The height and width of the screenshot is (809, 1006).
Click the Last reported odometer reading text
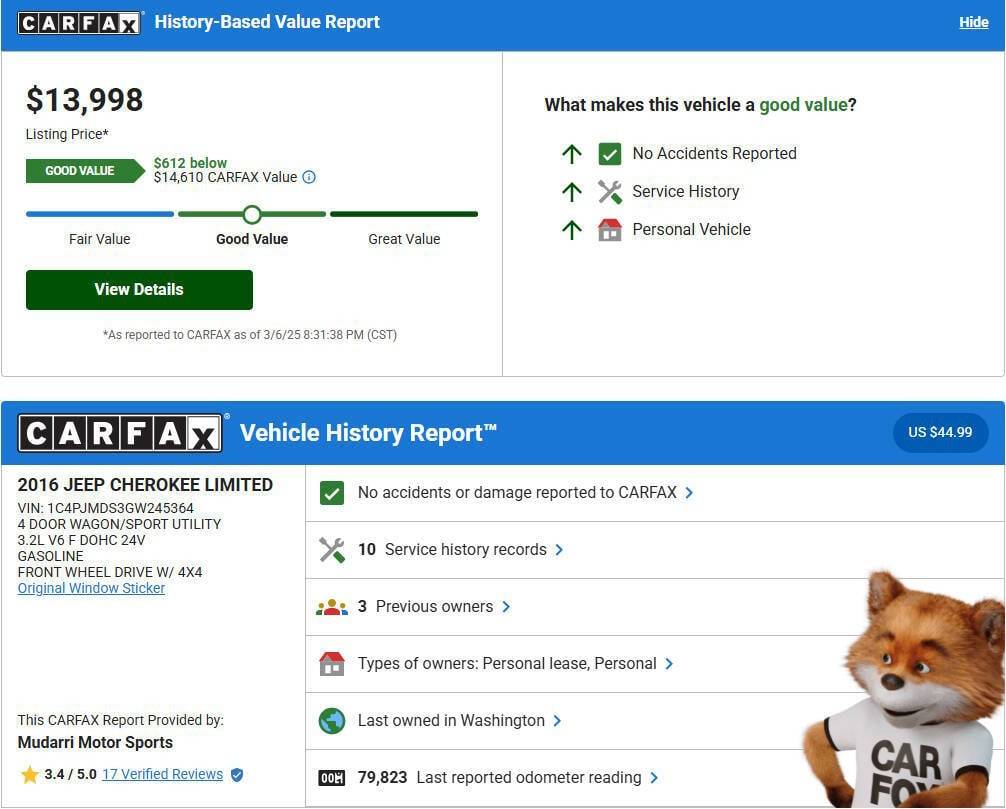529,778
